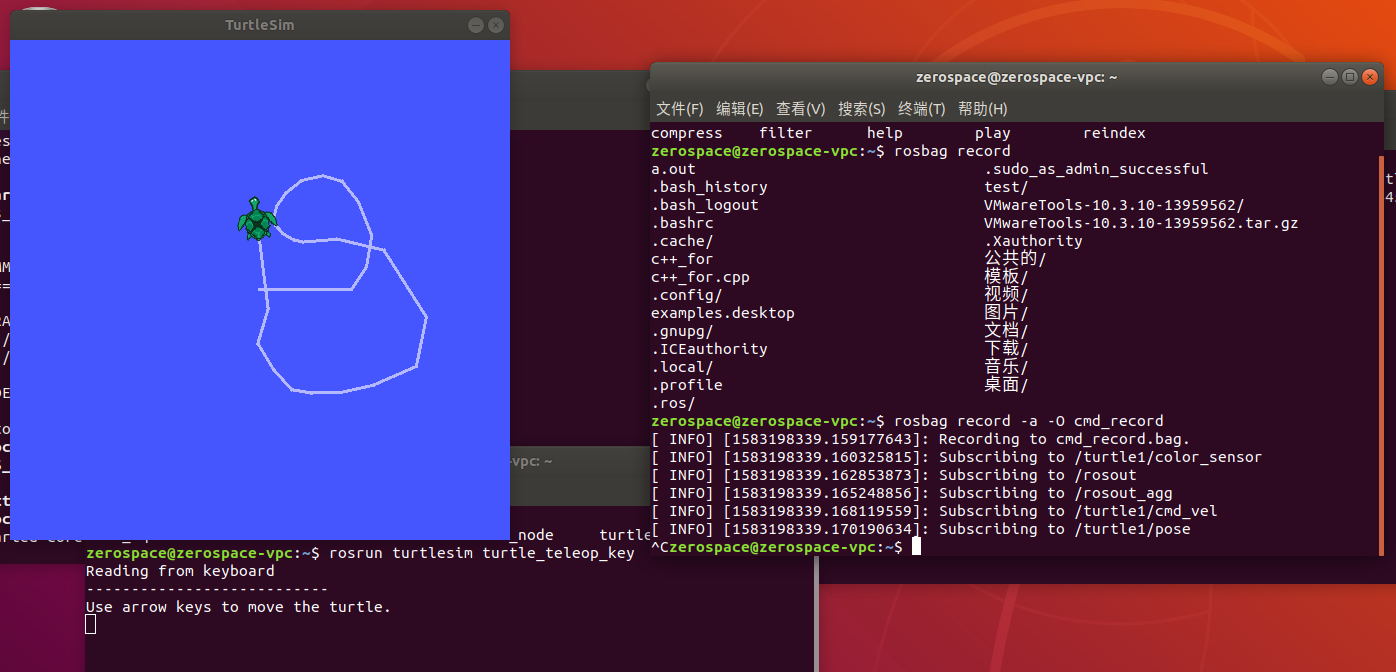This screenshot has width=1396, height=672.
Task: Open the 查看(V) terminal menu
Action: [x=801, y=108]
